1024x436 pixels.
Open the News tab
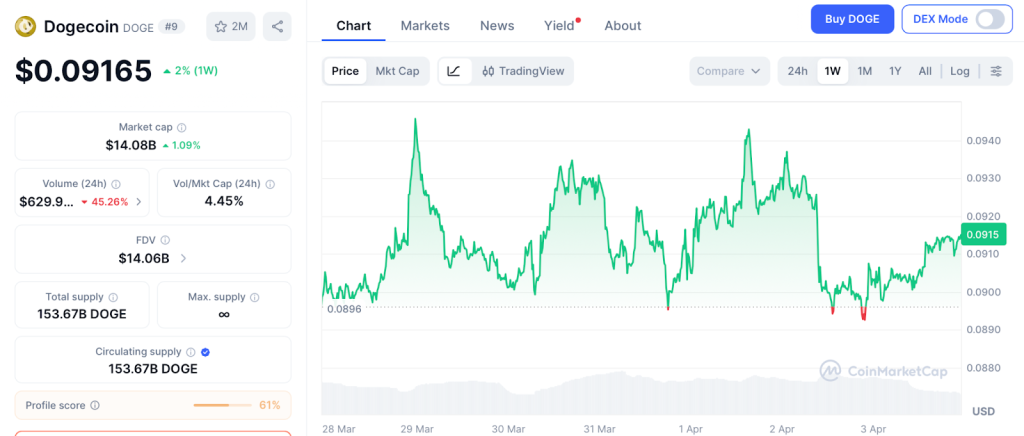(x=497, y=26)
